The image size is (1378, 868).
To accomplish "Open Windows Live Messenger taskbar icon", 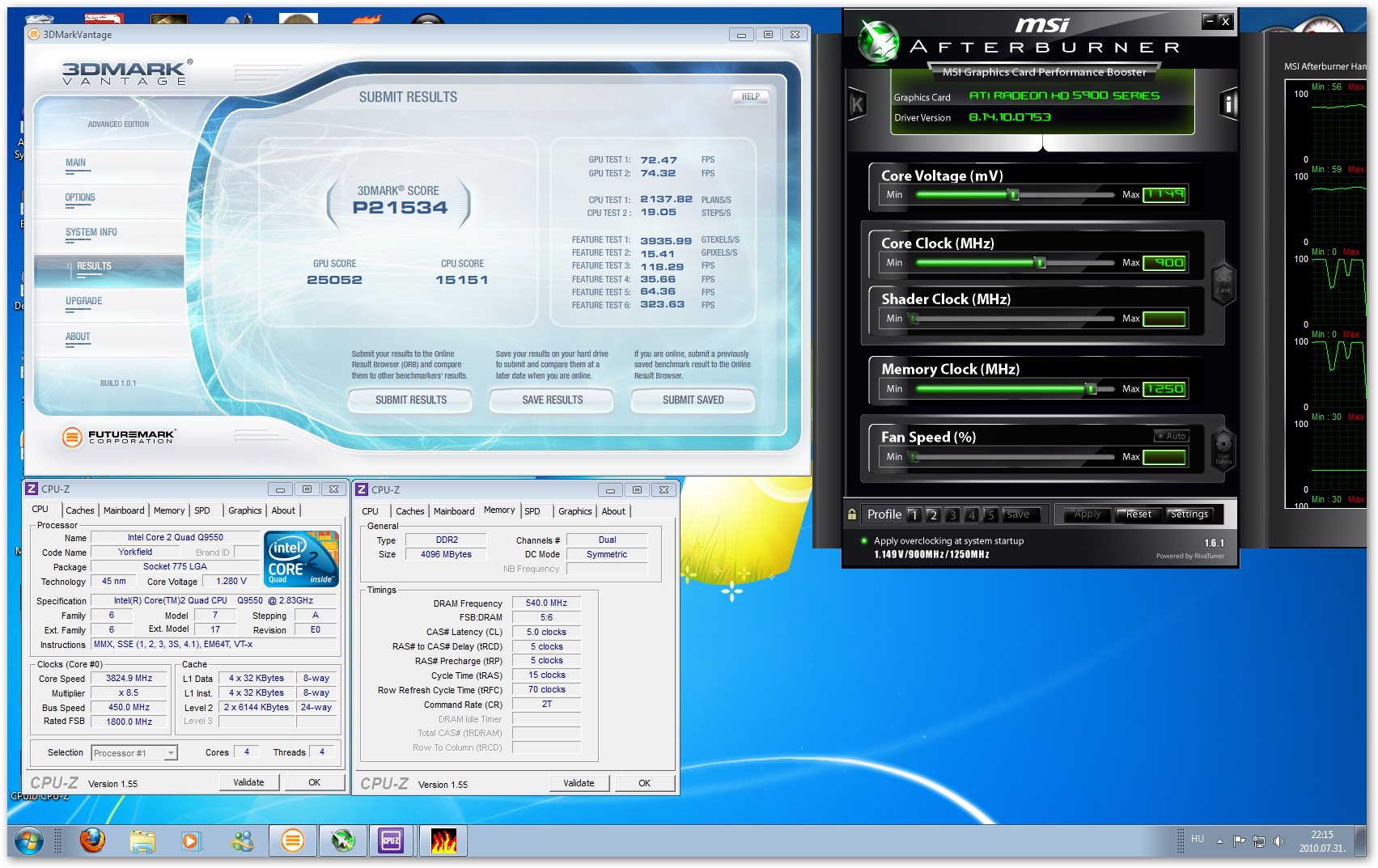I will tap(242, 841).
